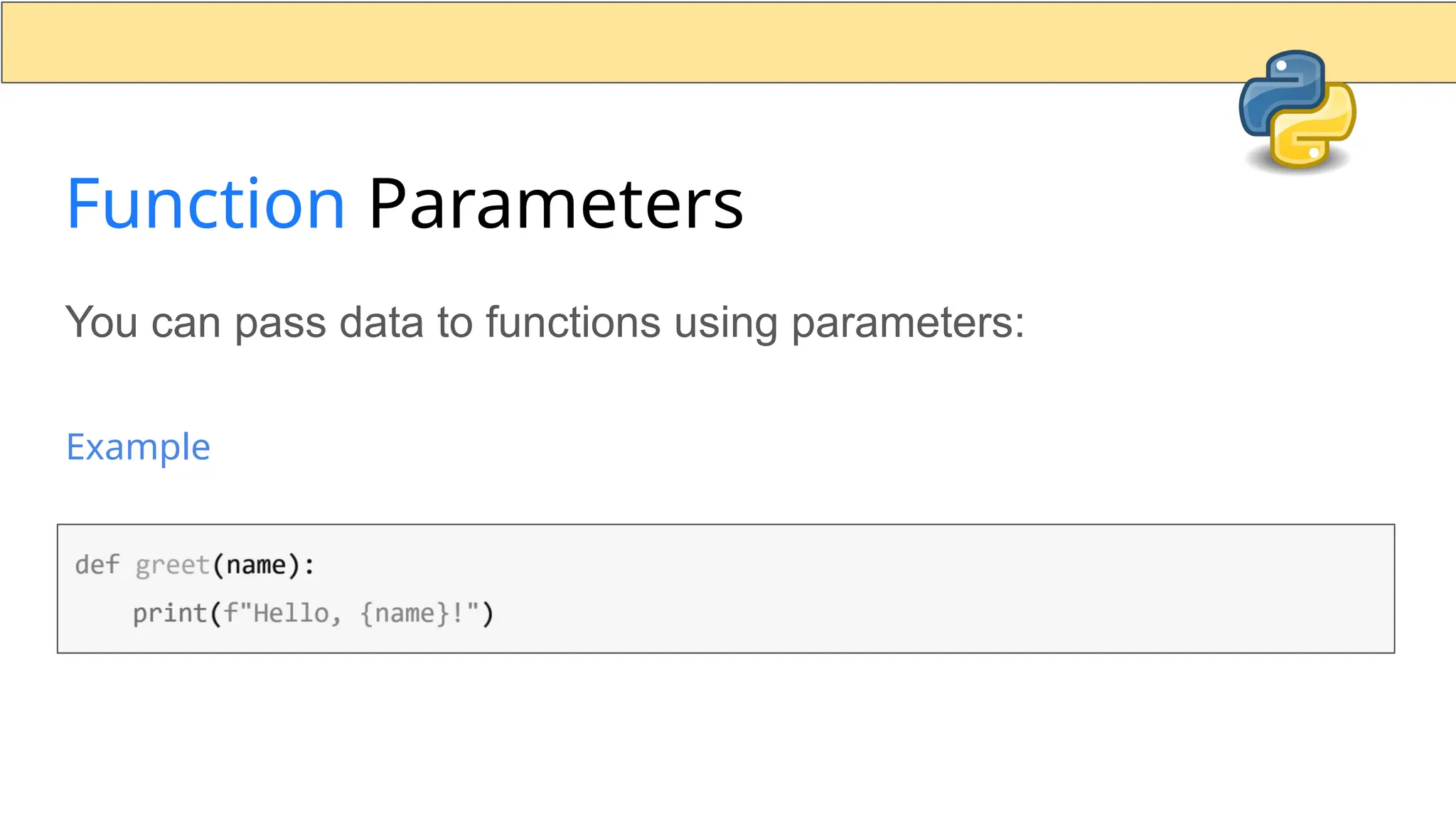Click "parameters:" at end of sentence

(908, 322)
